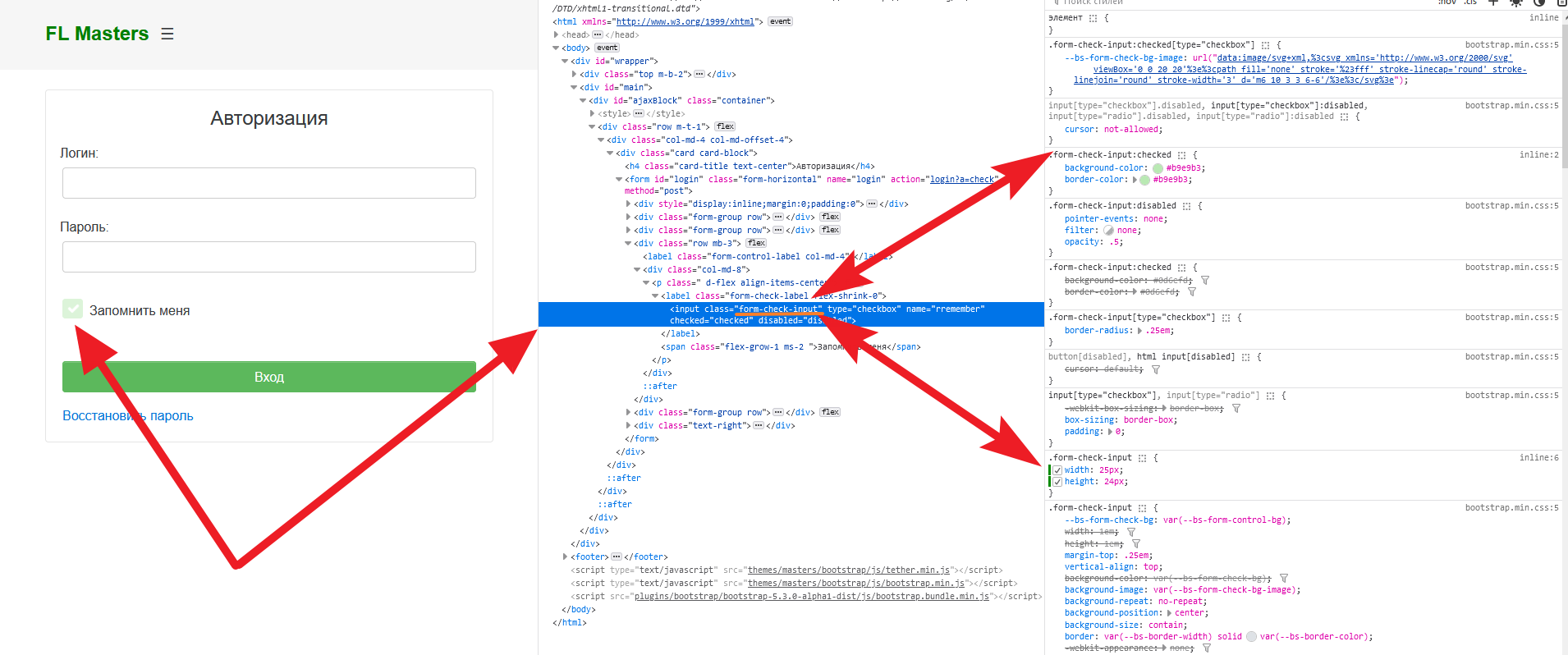Expand the background-position center shorthand arrow
Image resolution: width=1568 pixels, height=655 pixels.
(1169, 613)
